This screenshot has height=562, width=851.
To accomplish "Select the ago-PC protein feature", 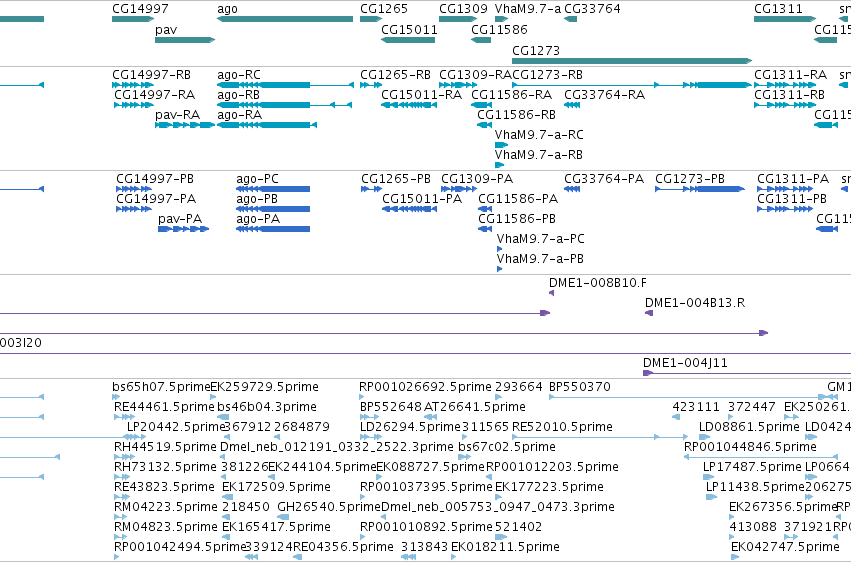I will [273, 189].
